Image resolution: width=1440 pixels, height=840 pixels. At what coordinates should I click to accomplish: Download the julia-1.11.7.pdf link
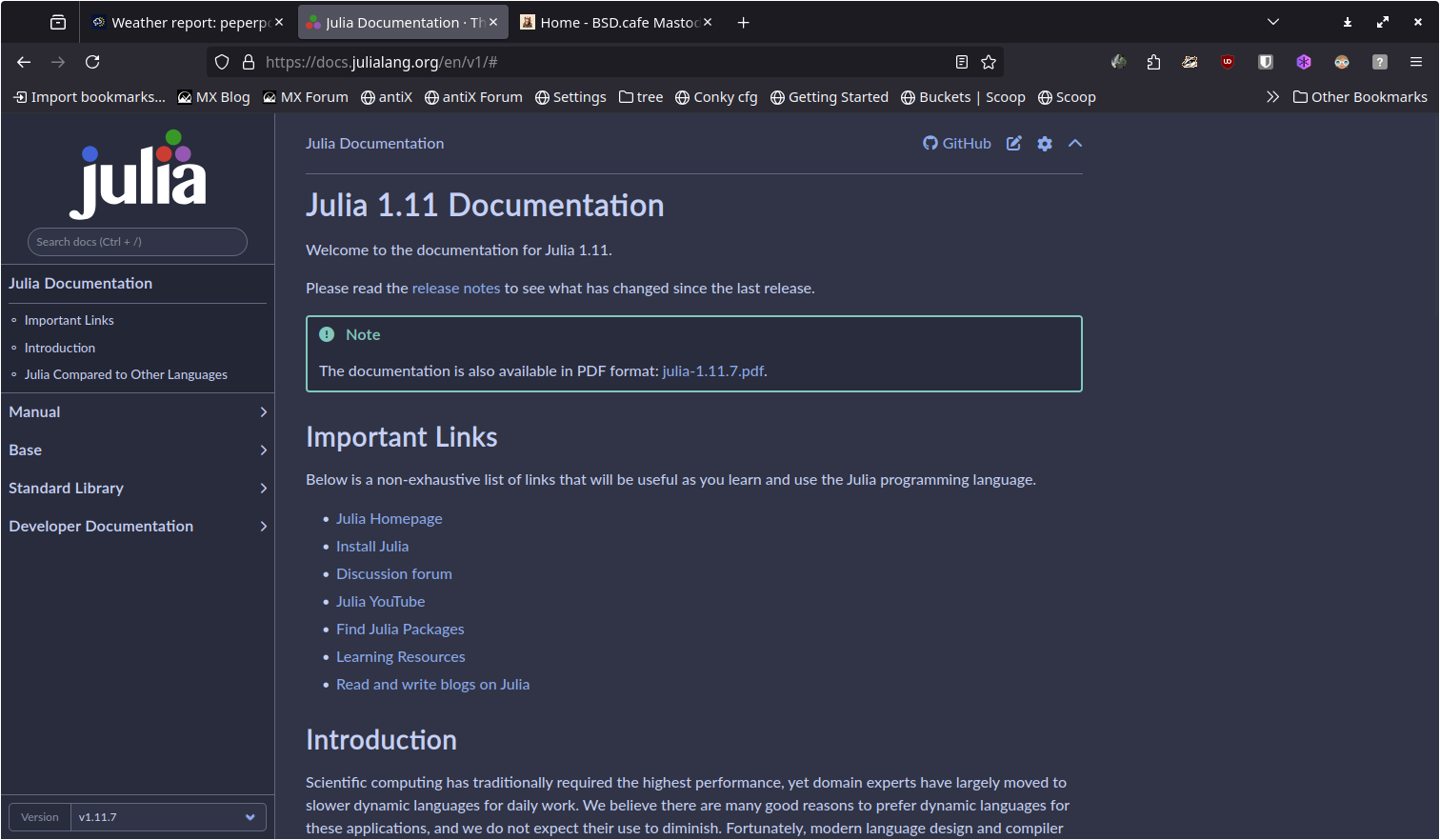point(713,370)
